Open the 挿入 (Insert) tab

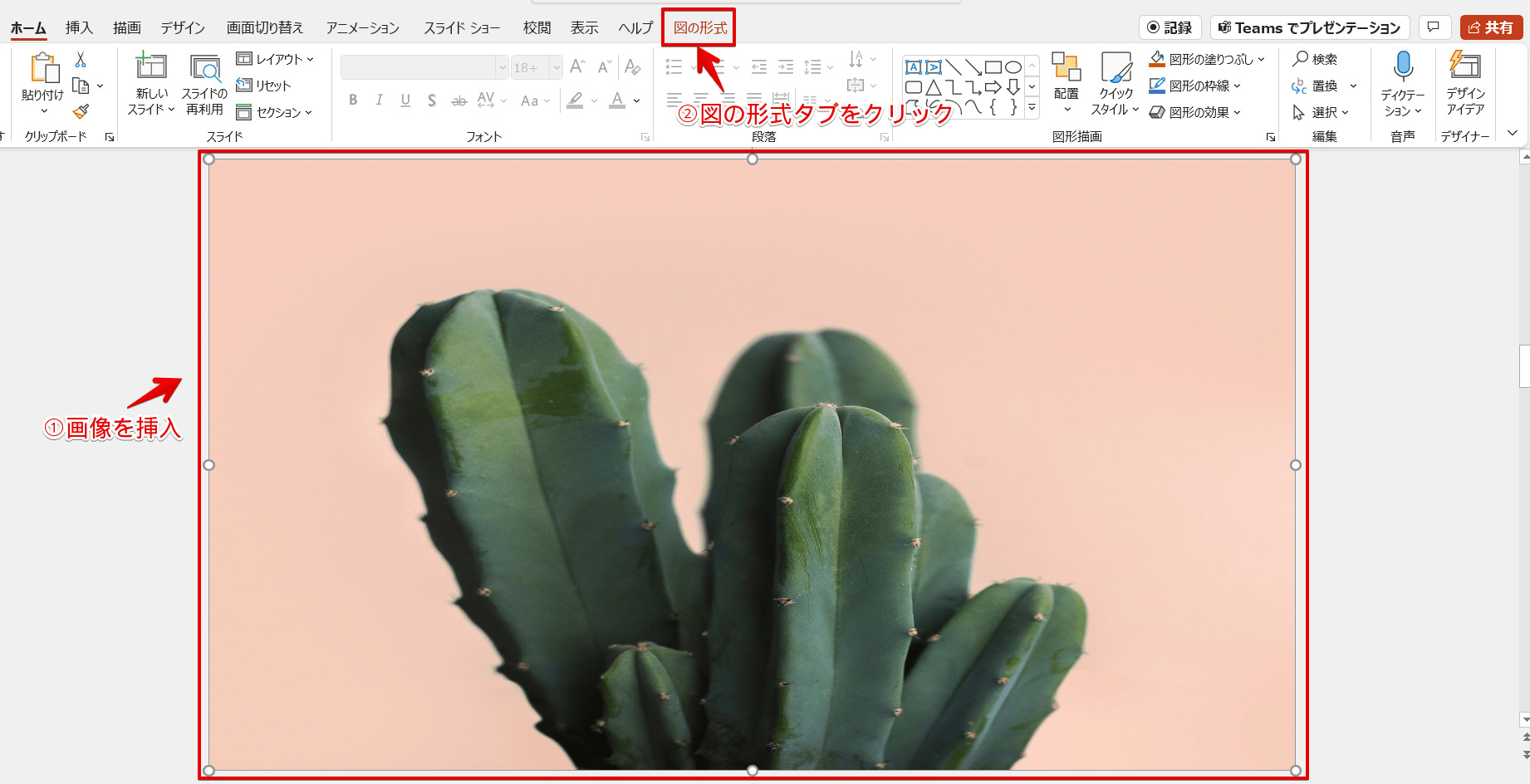pos(78,27)
